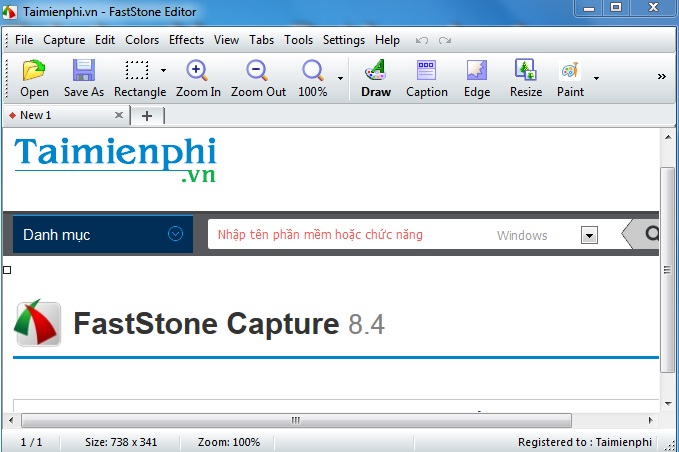Viewport: 679px width, 452px height.
Task: Expand the Danh mục category menu
Action: [103, 234]
